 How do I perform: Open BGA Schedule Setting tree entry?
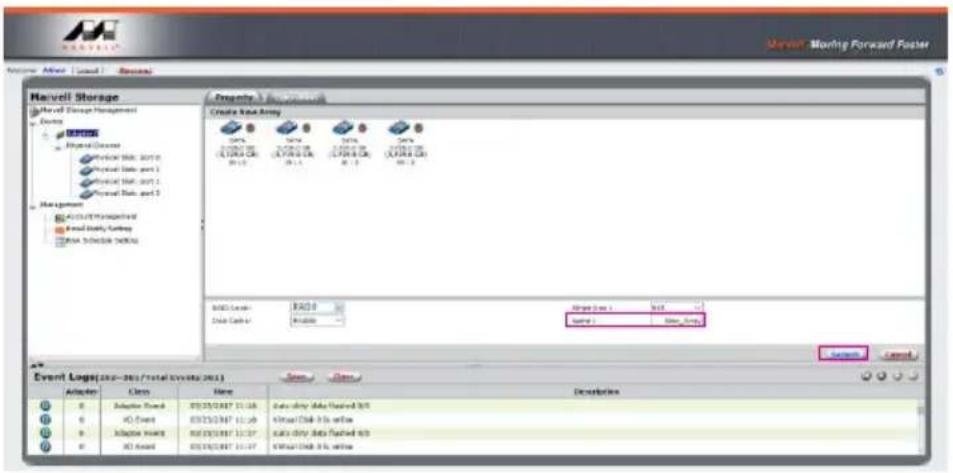tap(102, 241)
